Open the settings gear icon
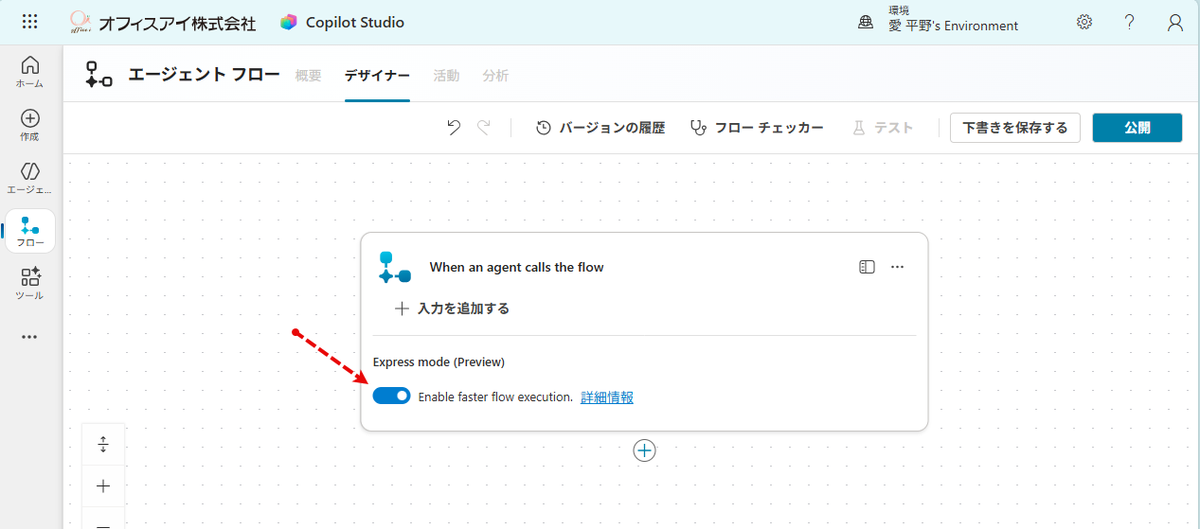This screenshot has width=1200, height=529. [x=1084, y=22]
